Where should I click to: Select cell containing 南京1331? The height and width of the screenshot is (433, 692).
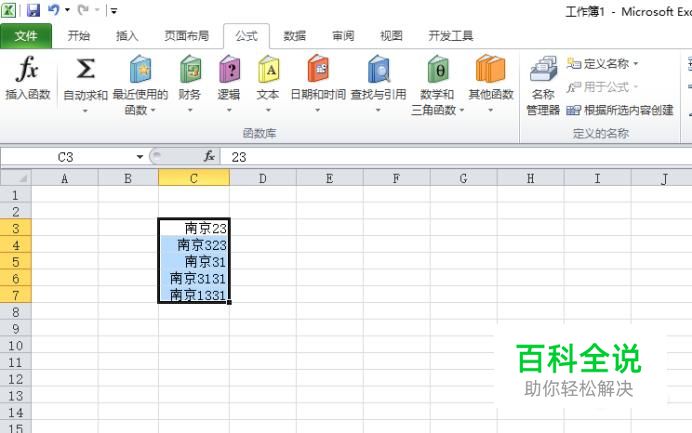194,295
